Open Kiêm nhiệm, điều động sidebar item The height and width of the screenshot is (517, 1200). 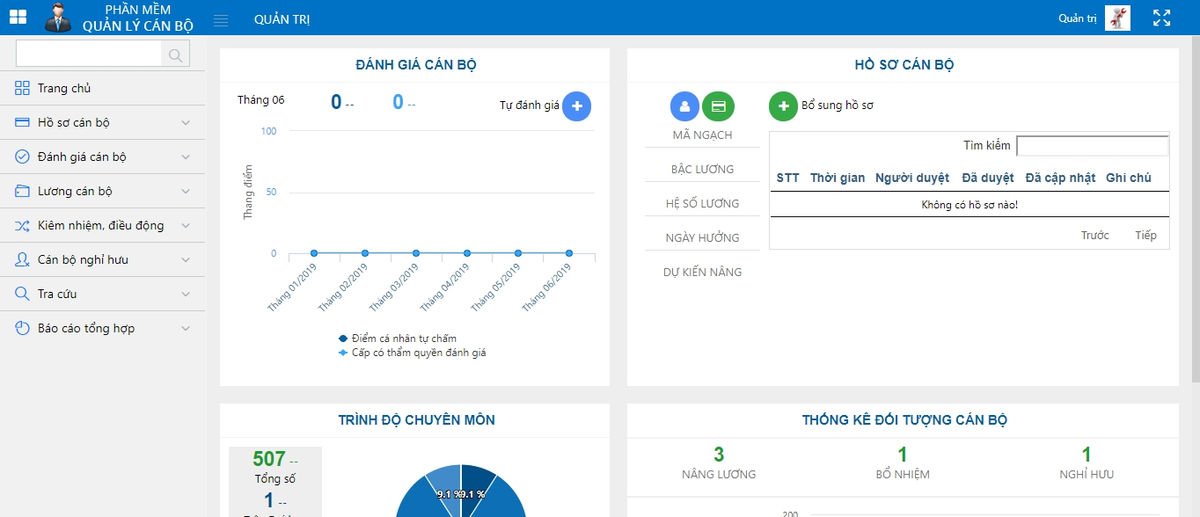[x=102, y=226]
